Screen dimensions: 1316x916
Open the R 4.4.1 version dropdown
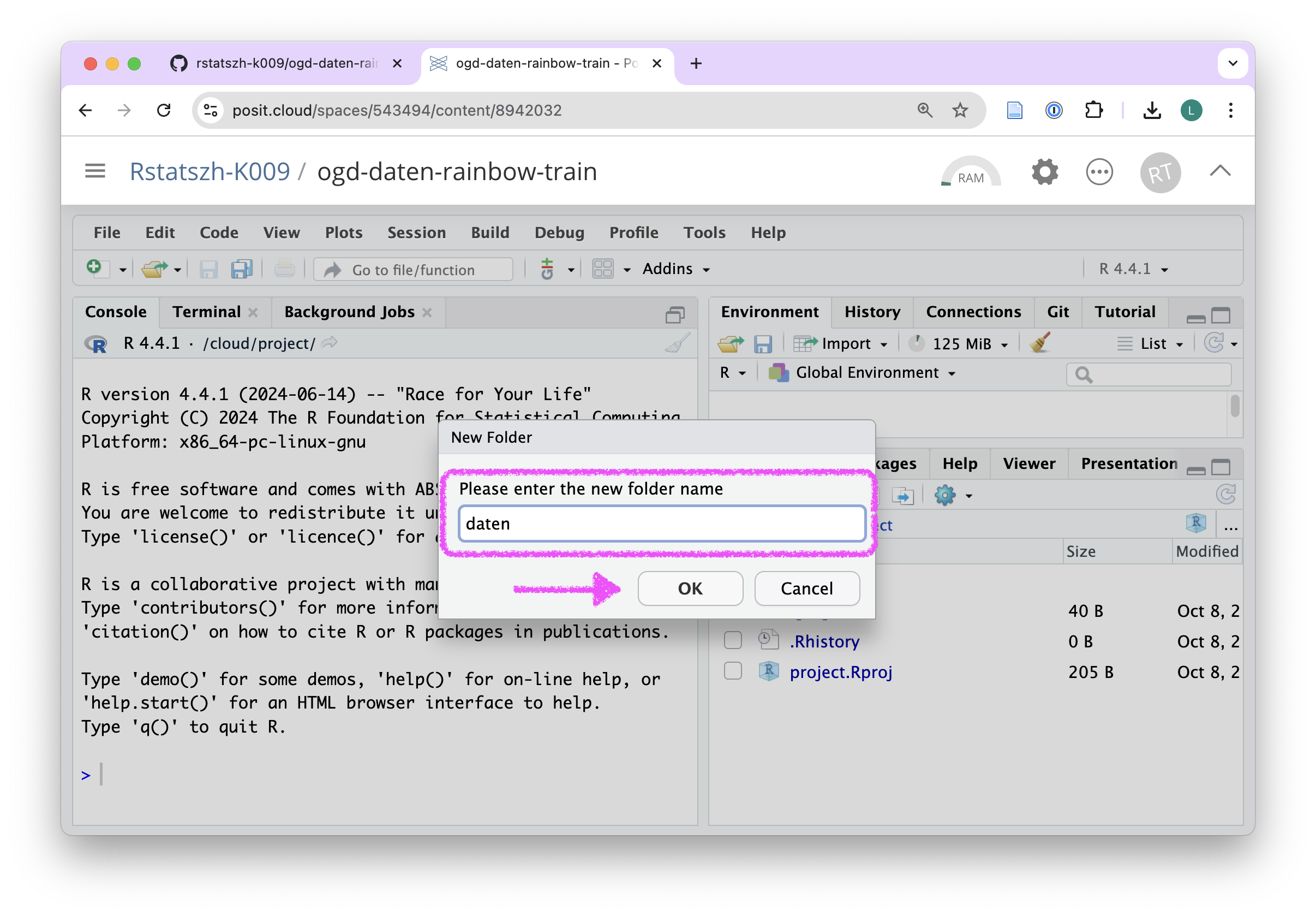coord(1133,269)
